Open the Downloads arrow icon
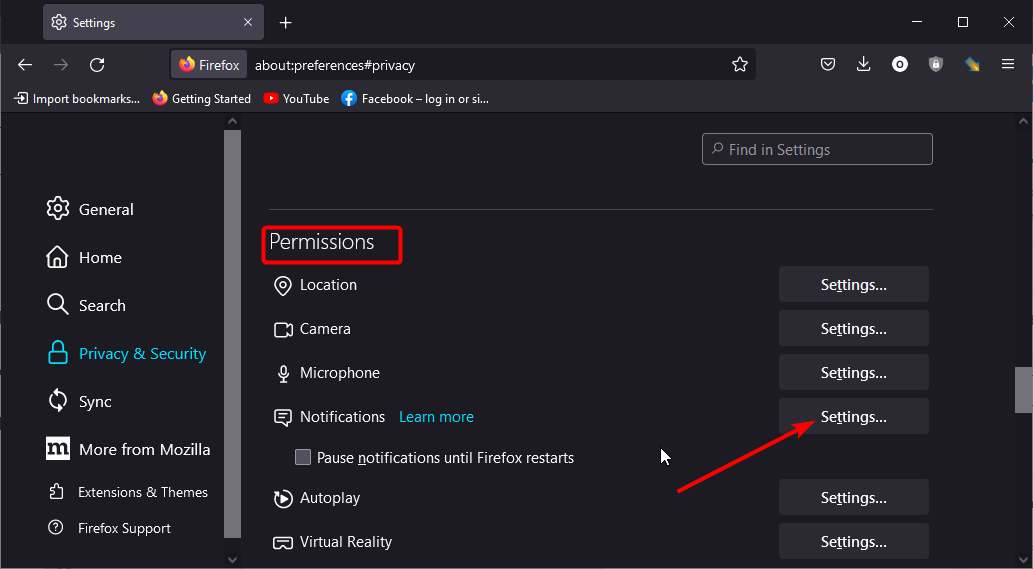Screen dimensions: 1033x569 coord(864,65)
